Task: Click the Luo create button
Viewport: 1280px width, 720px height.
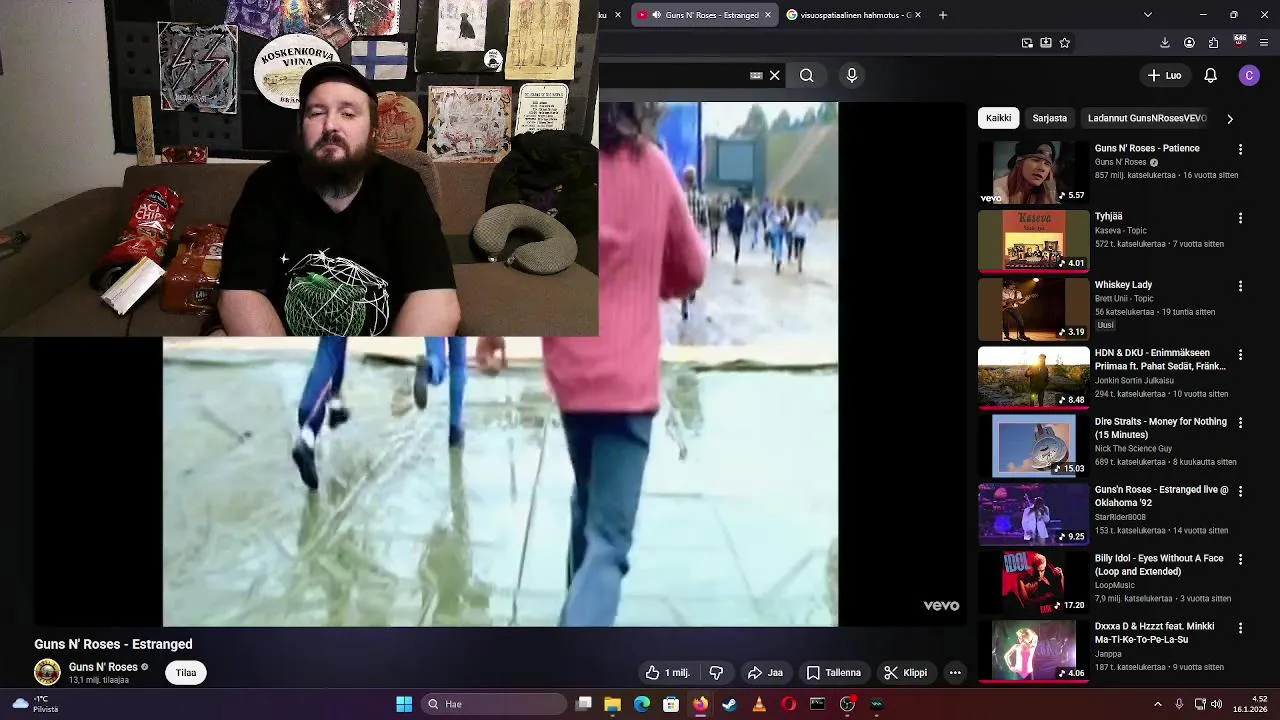Action: tap(1164, 75)
